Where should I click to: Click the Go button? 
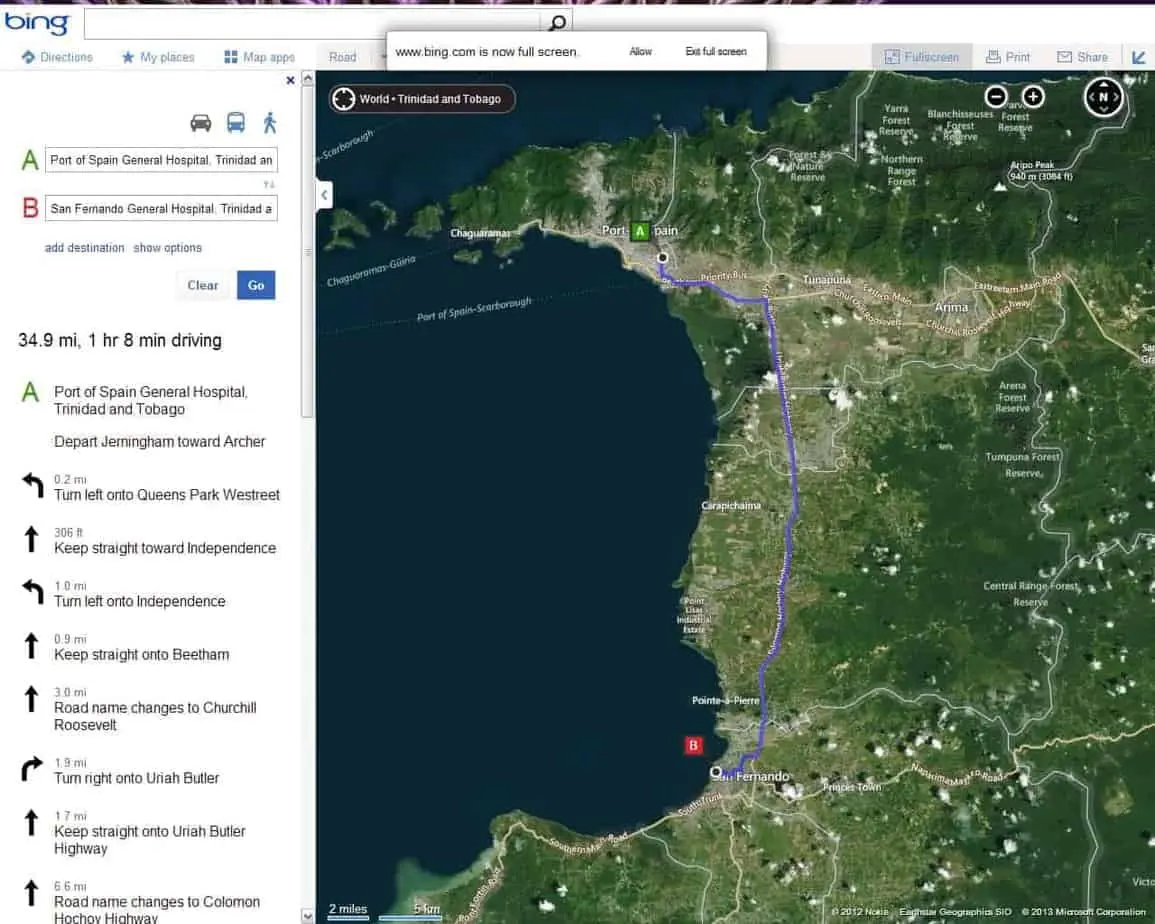point(256,285)
